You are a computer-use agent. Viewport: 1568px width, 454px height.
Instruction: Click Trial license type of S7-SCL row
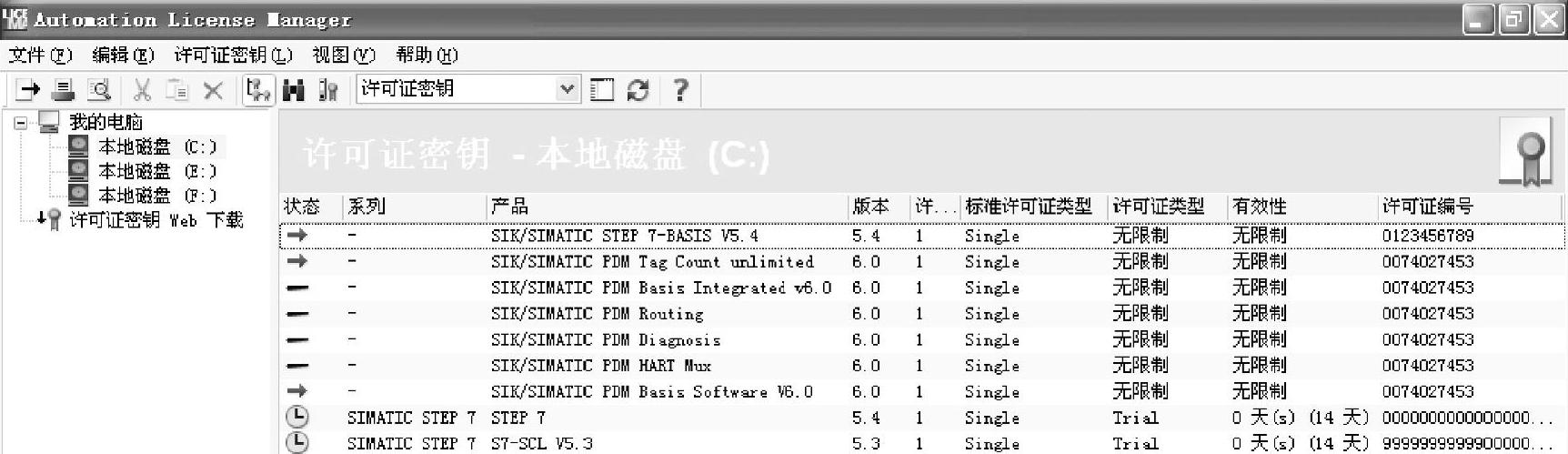(1135, 443)
